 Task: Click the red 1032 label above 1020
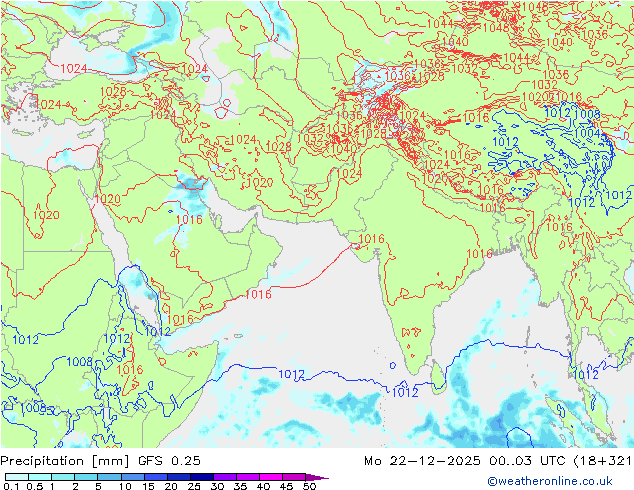pyautogui.click(x=544, y=84)
